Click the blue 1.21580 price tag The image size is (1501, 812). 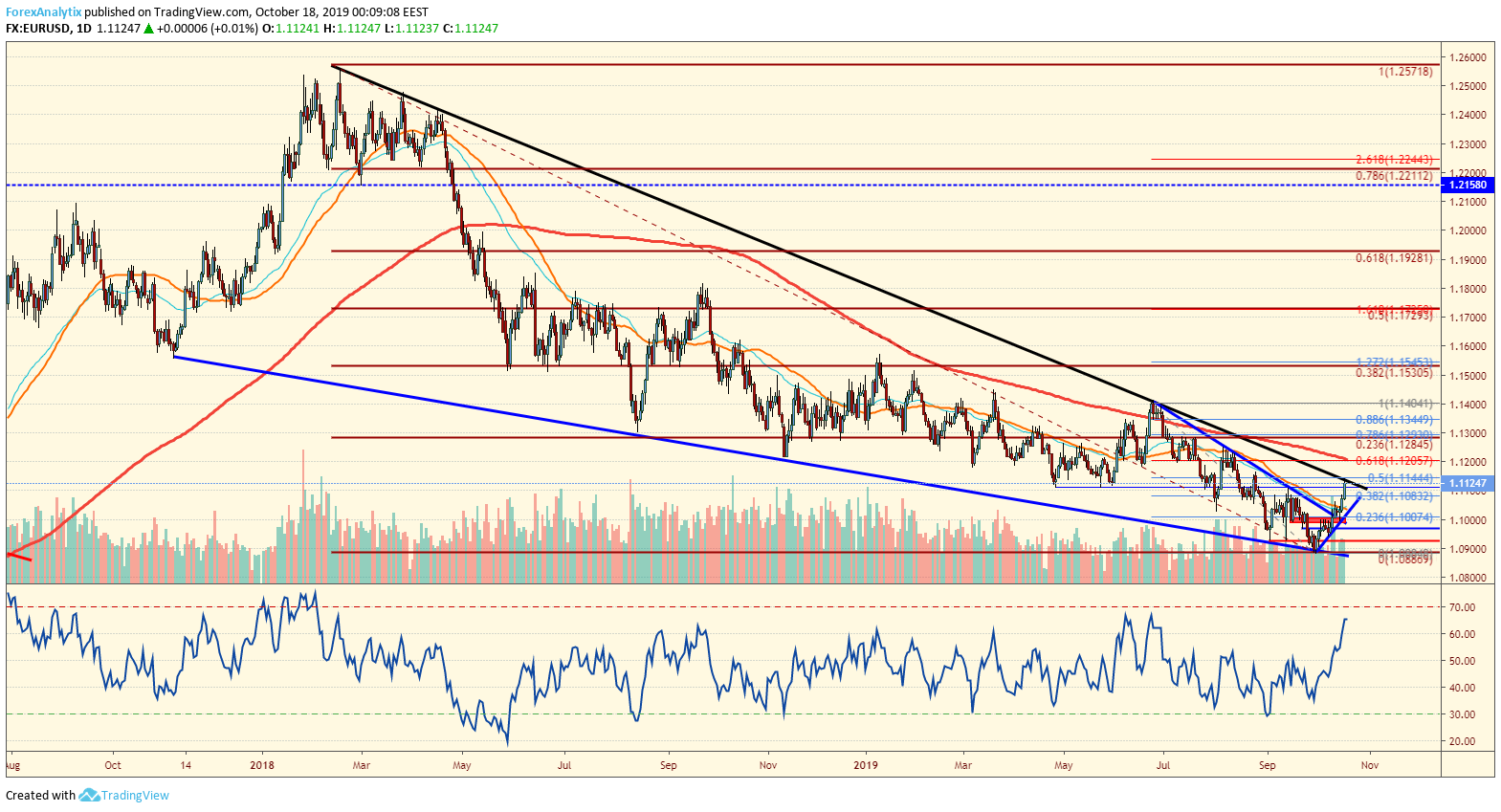(1468, 185)
